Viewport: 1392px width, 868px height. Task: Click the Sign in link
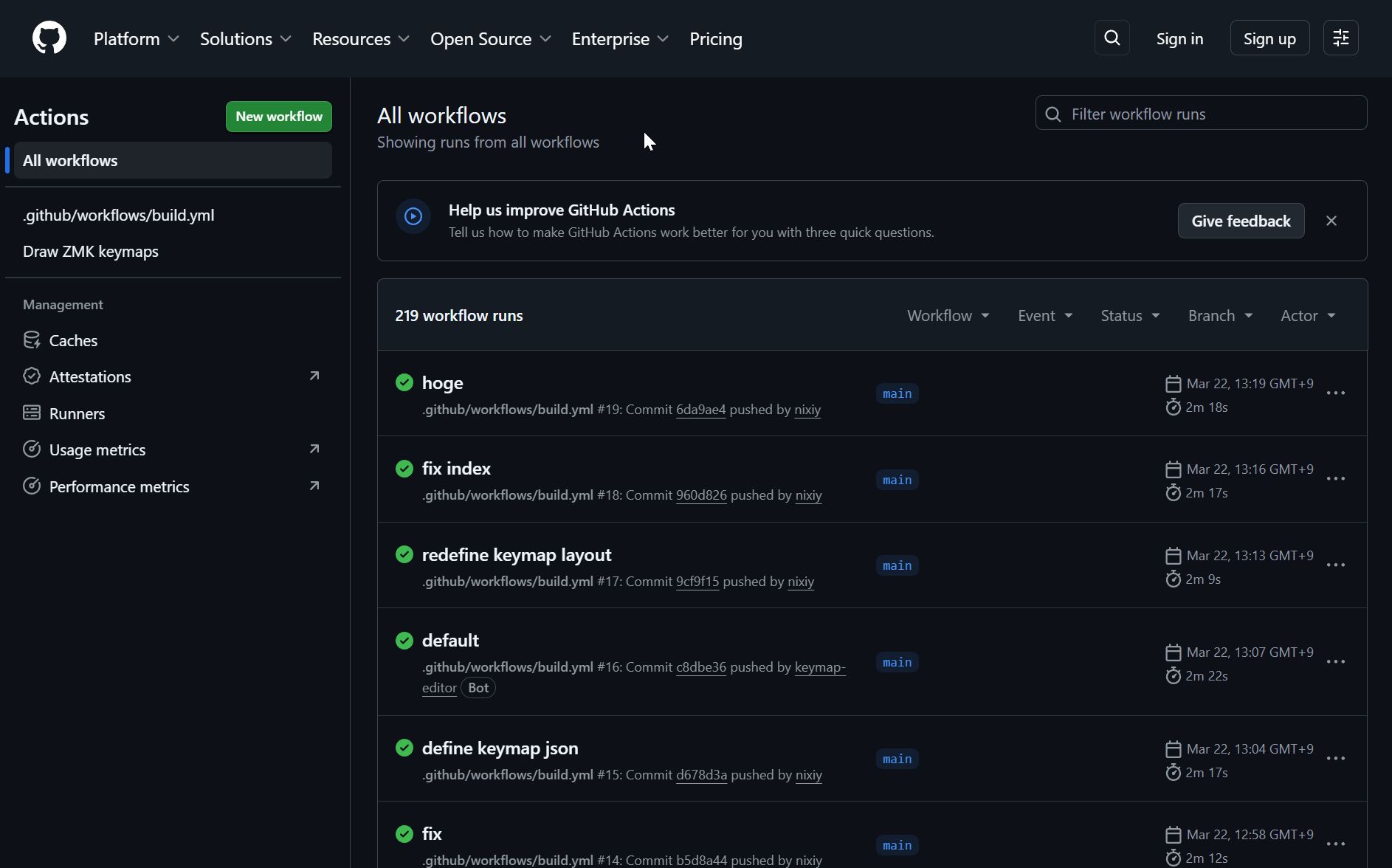[x=1179, y=38]
